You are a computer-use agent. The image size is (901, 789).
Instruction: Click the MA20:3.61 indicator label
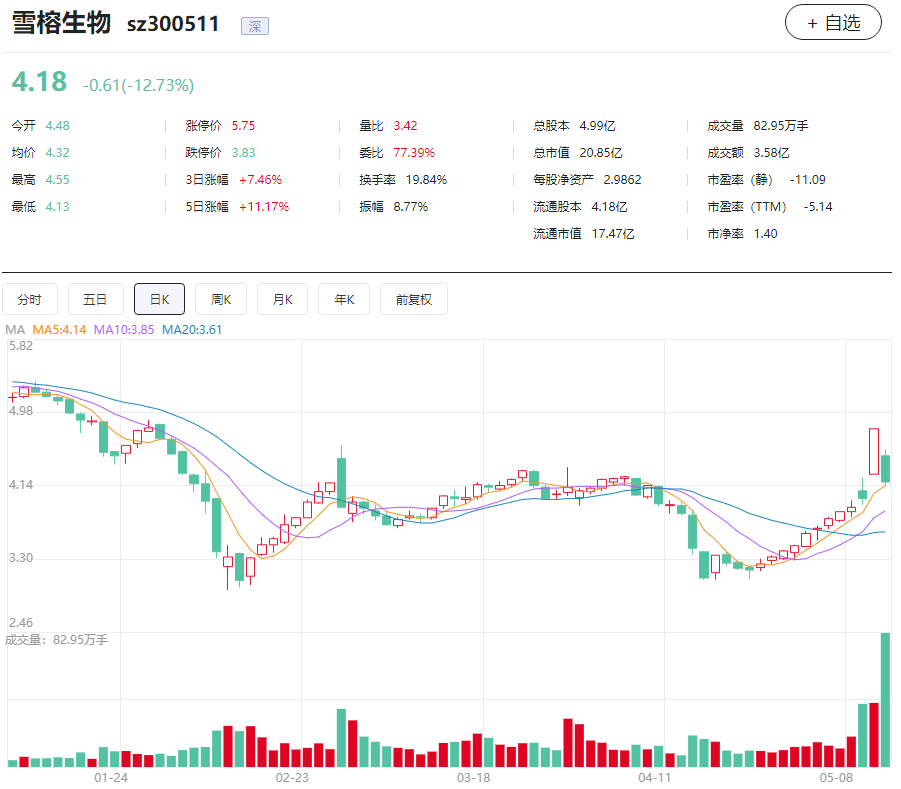(x=192, y=330)
